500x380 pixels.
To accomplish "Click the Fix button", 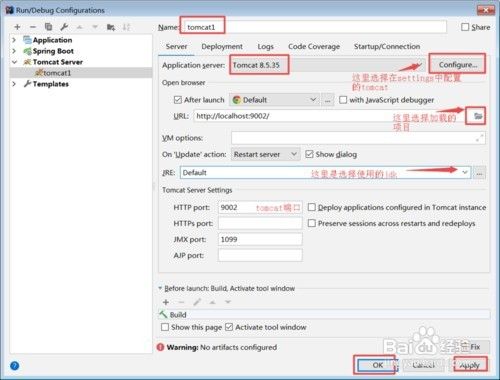I will coord(475,347).
